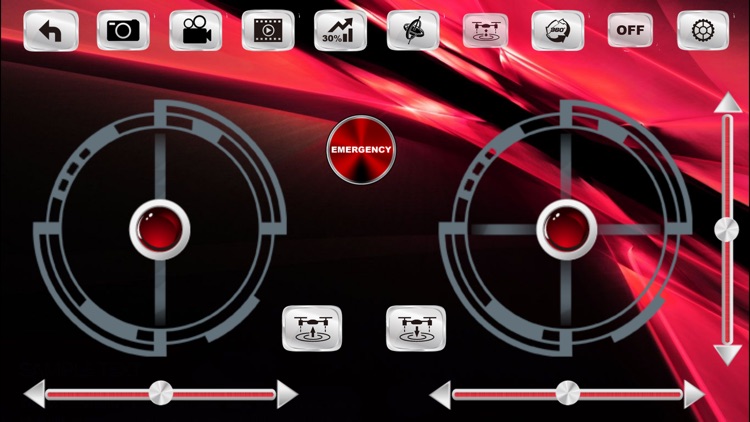Toggle the OFF controls button
The image size is (750, 422).
click(630, 30)
